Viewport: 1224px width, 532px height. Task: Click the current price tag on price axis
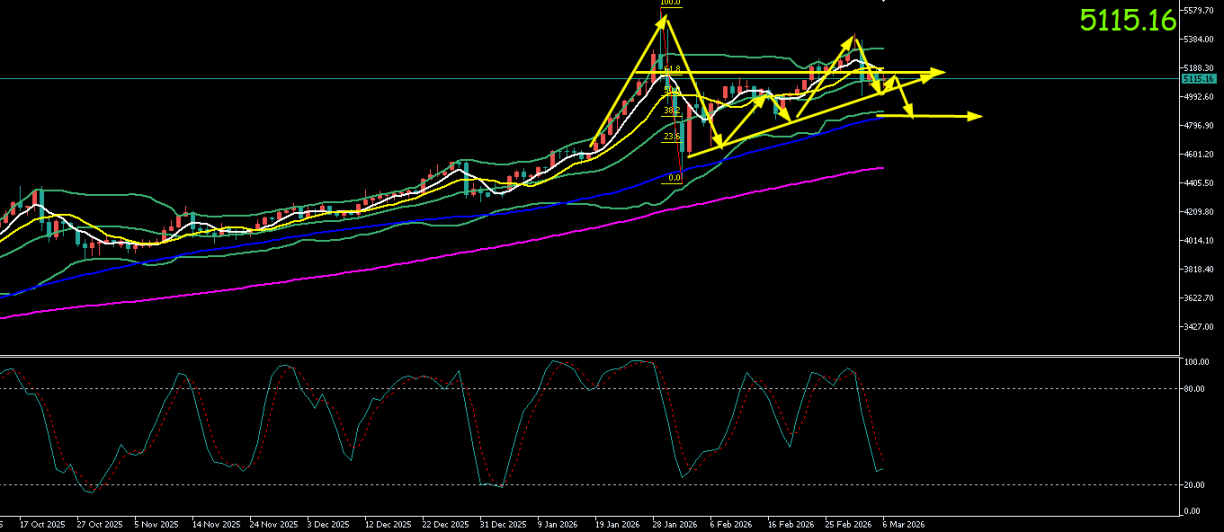pos(1198,78)
